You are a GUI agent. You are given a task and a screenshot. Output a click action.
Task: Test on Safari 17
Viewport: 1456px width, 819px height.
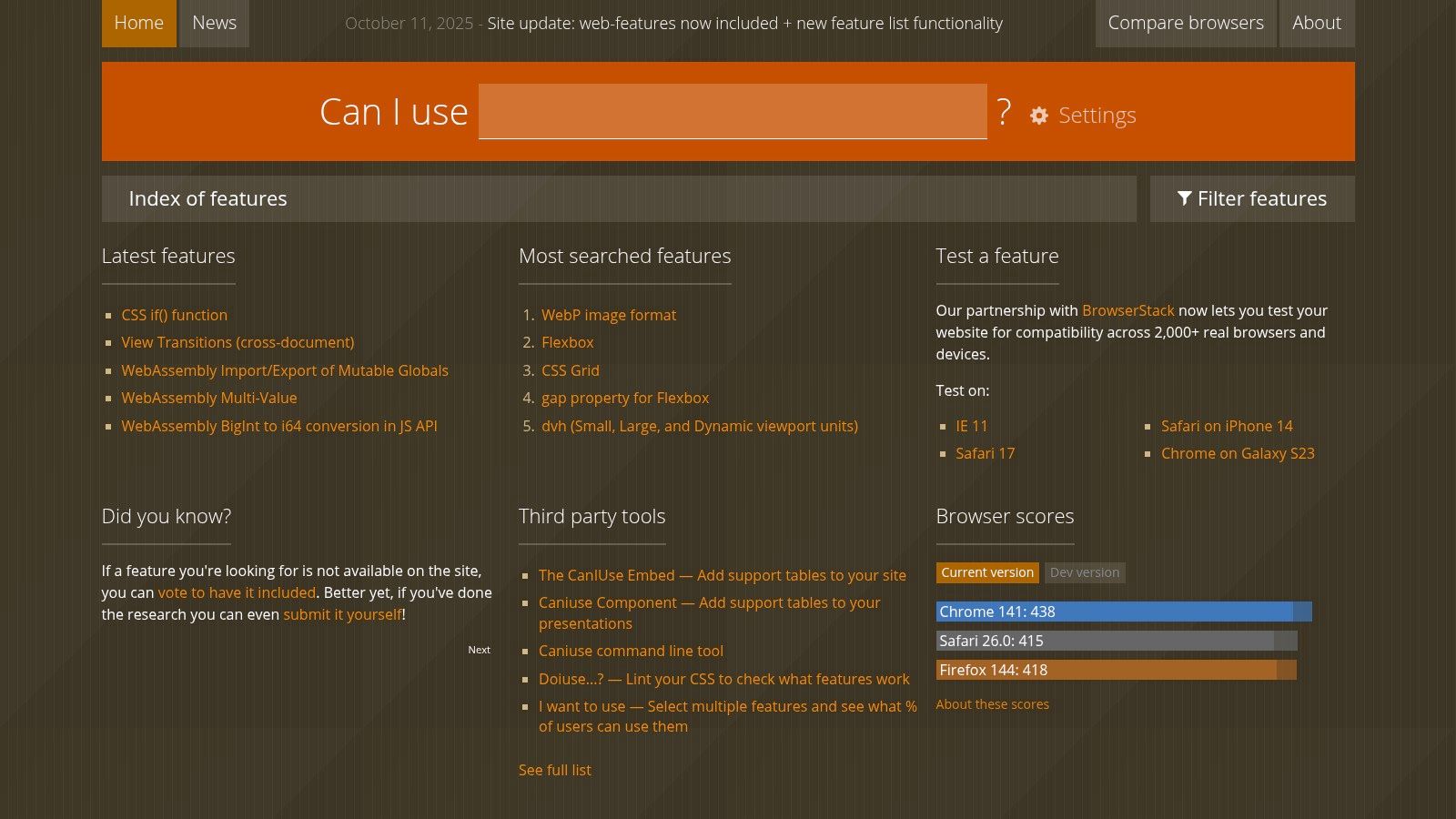pyautogui.click(x=985, y=453)
